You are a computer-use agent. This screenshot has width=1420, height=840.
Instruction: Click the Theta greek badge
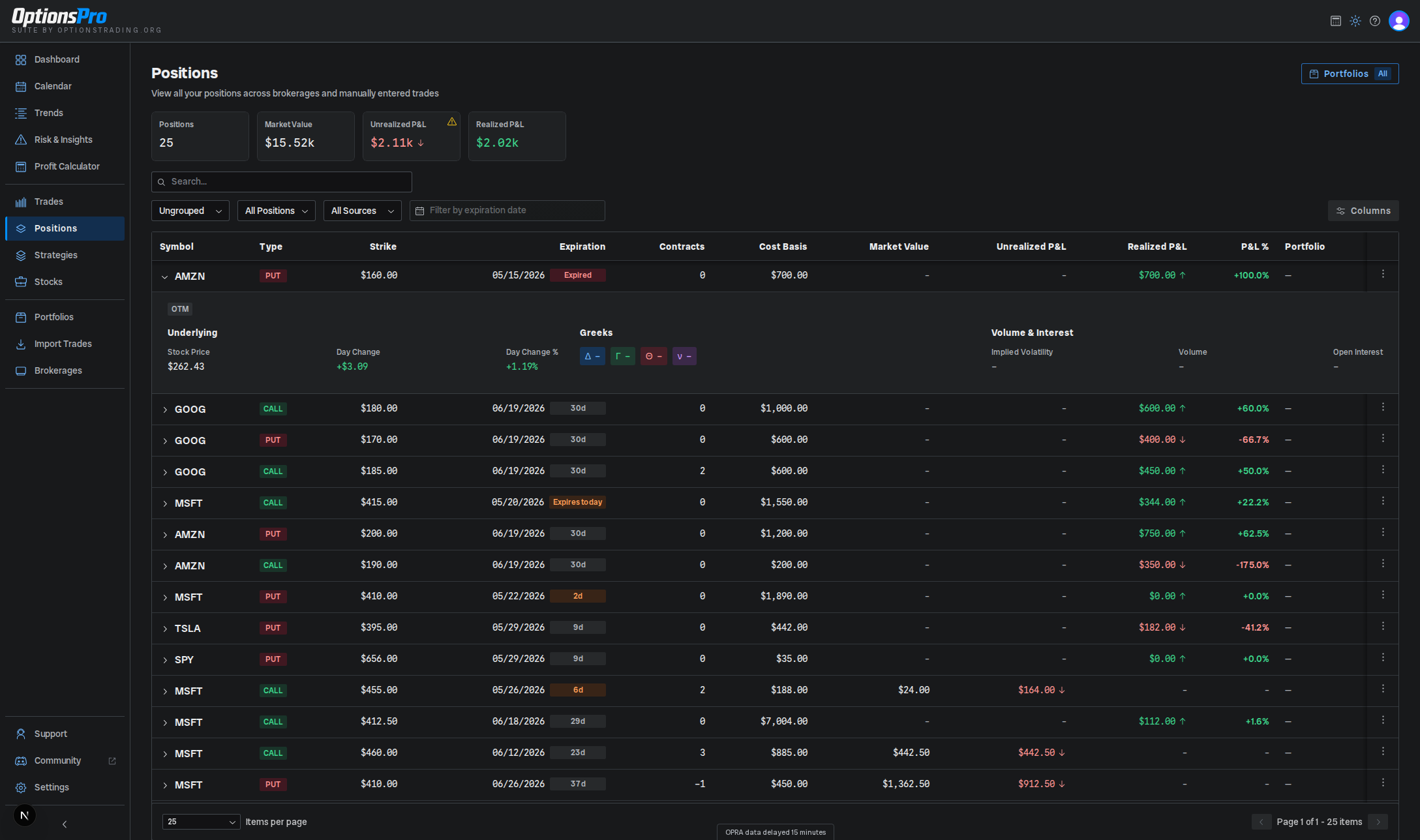coord(654,356)
